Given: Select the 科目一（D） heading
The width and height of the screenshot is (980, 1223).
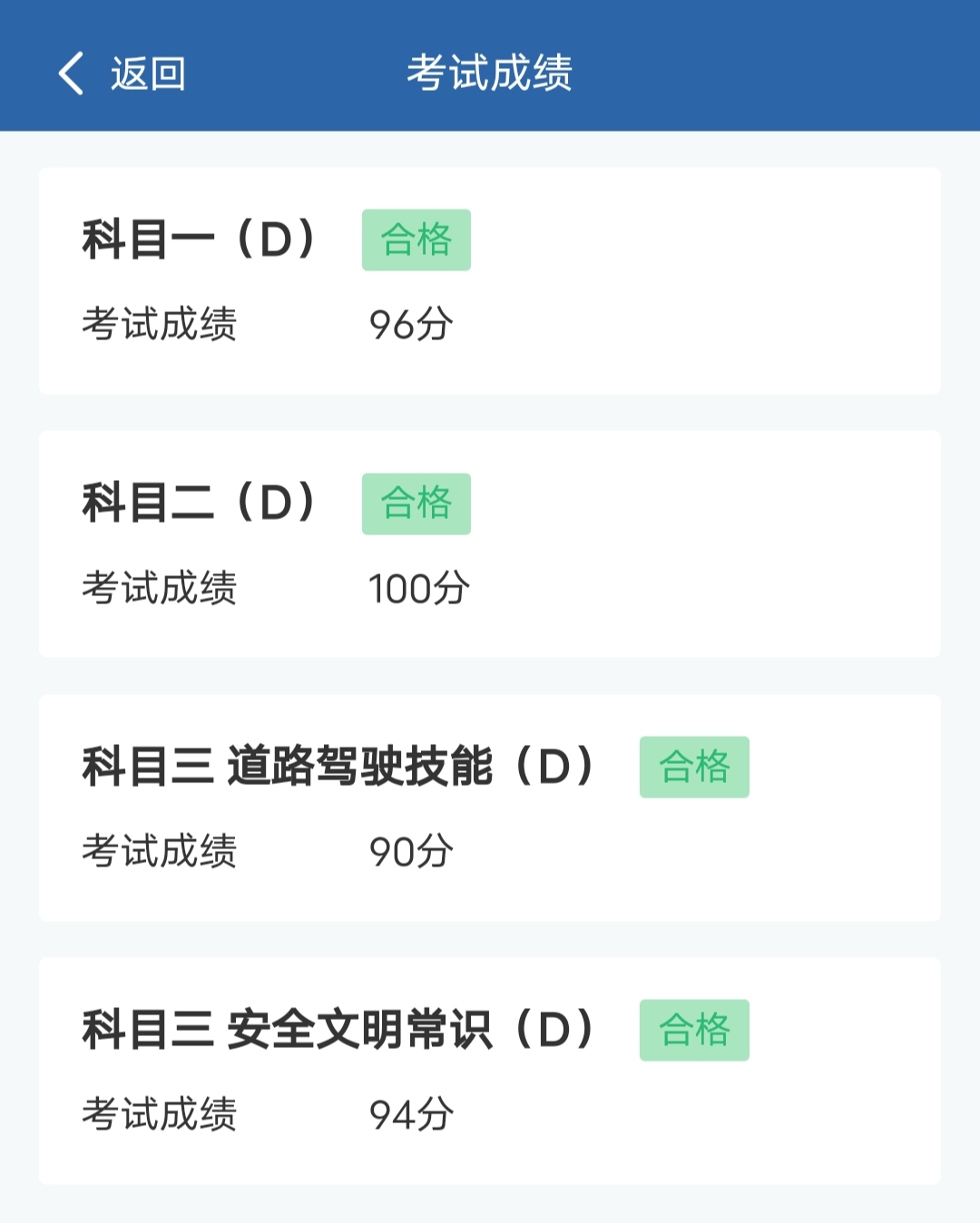Looking at the screenshot, I should 200,240.
